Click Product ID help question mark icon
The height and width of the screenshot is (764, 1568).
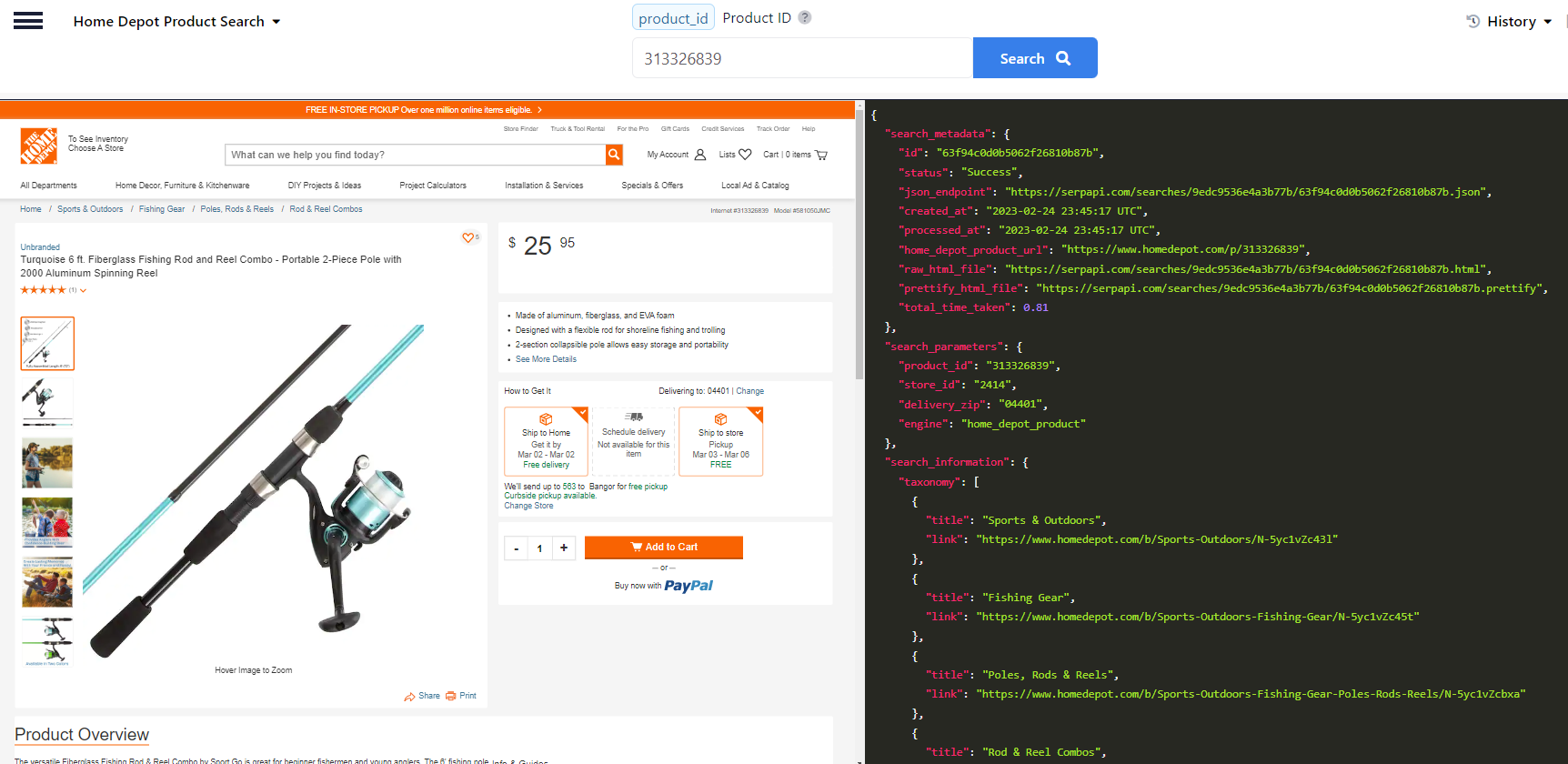pos(805,17)
